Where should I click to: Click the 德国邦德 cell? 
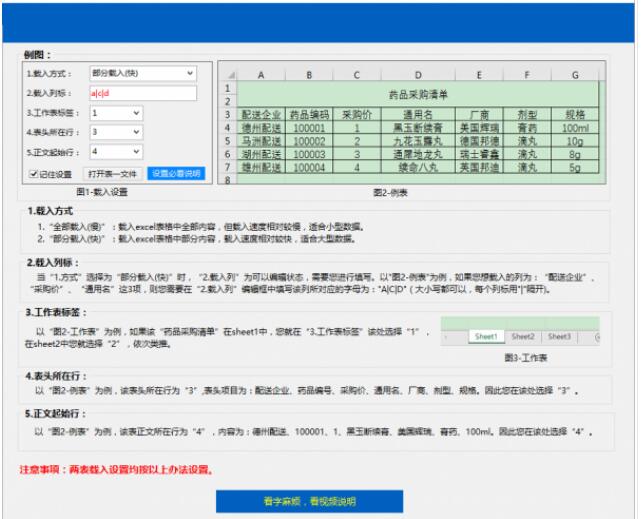(479, 141)
